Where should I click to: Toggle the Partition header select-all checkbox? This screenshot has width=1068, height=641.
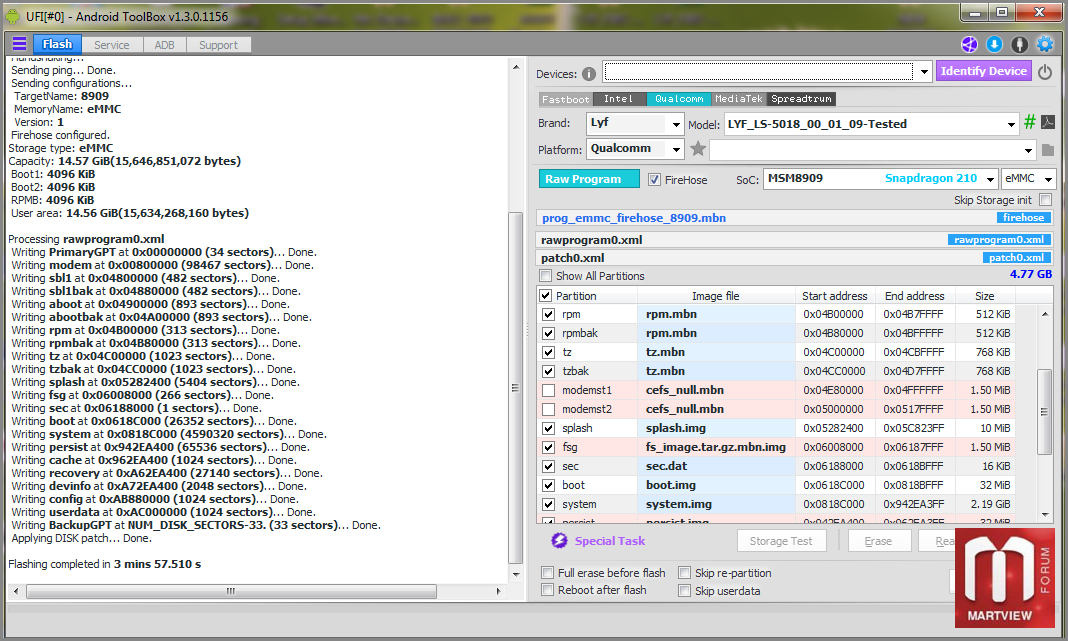tap(545, 296)
